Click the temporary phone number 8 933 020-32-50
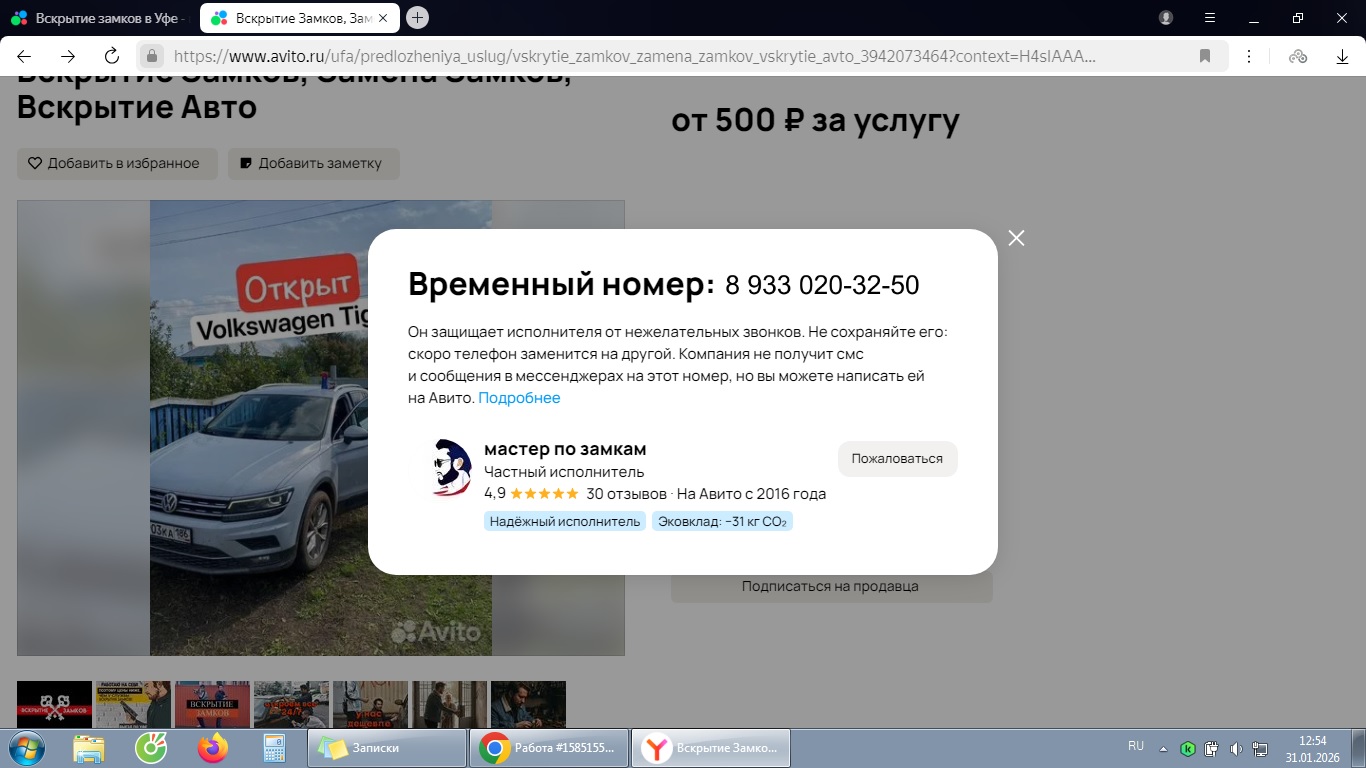The width and height of the screenshot is (1366, 768). pyautogui.click(x=822, y=285)
